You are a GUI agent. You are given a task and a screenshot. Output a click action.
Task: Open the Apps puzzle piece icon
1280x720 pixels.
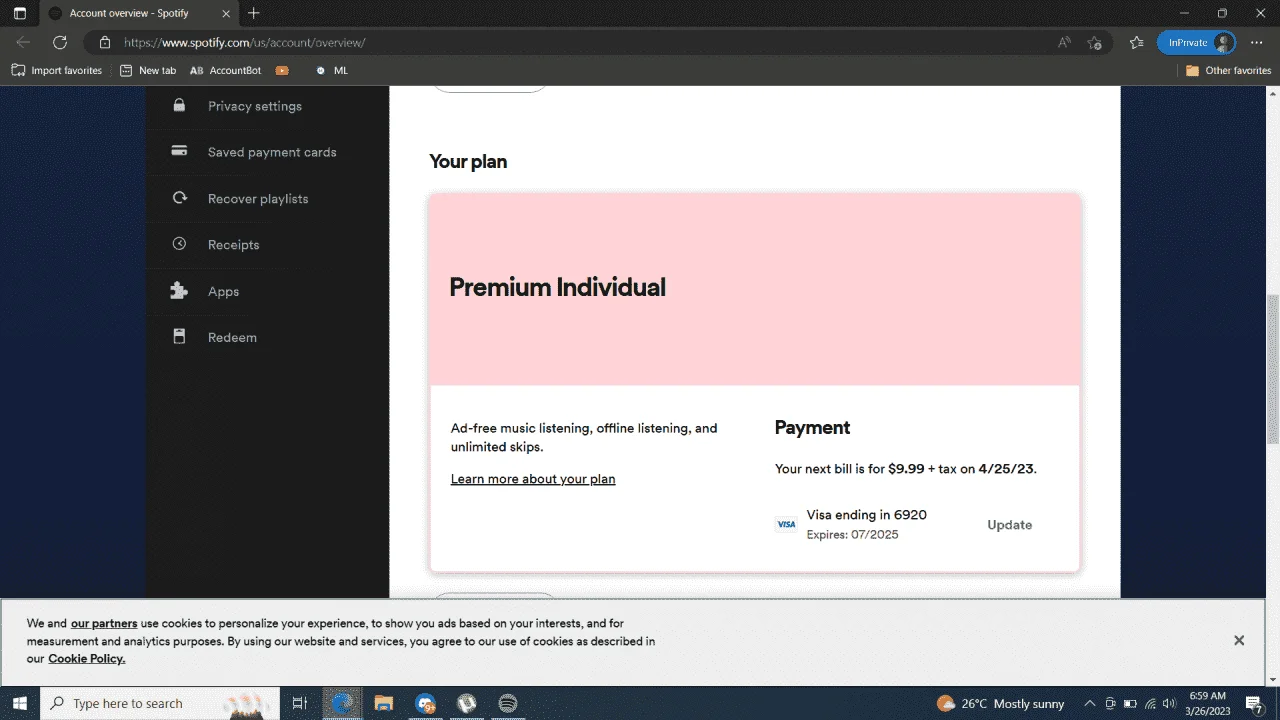(x=180, y=291)
